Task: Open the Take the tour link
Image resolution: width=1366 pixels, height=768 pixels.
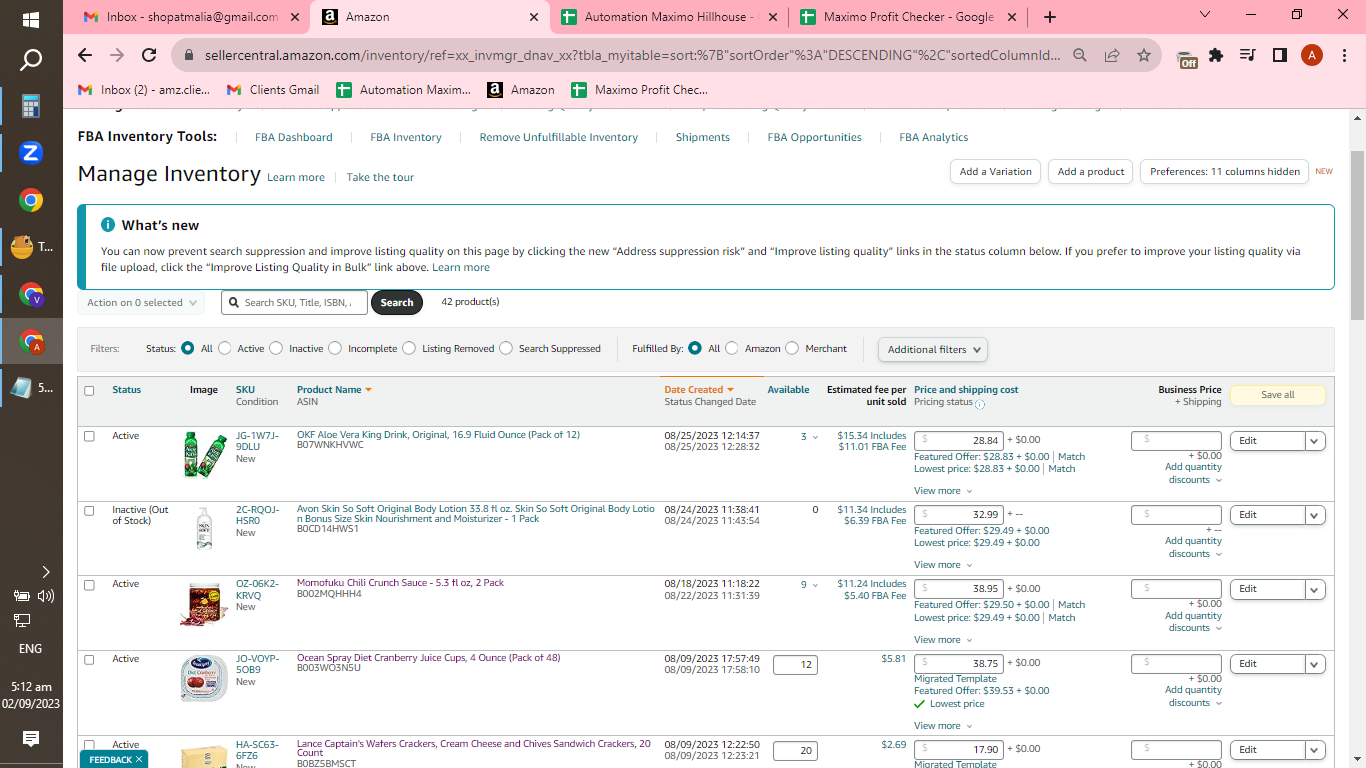Action: click(x=380, y=177)
